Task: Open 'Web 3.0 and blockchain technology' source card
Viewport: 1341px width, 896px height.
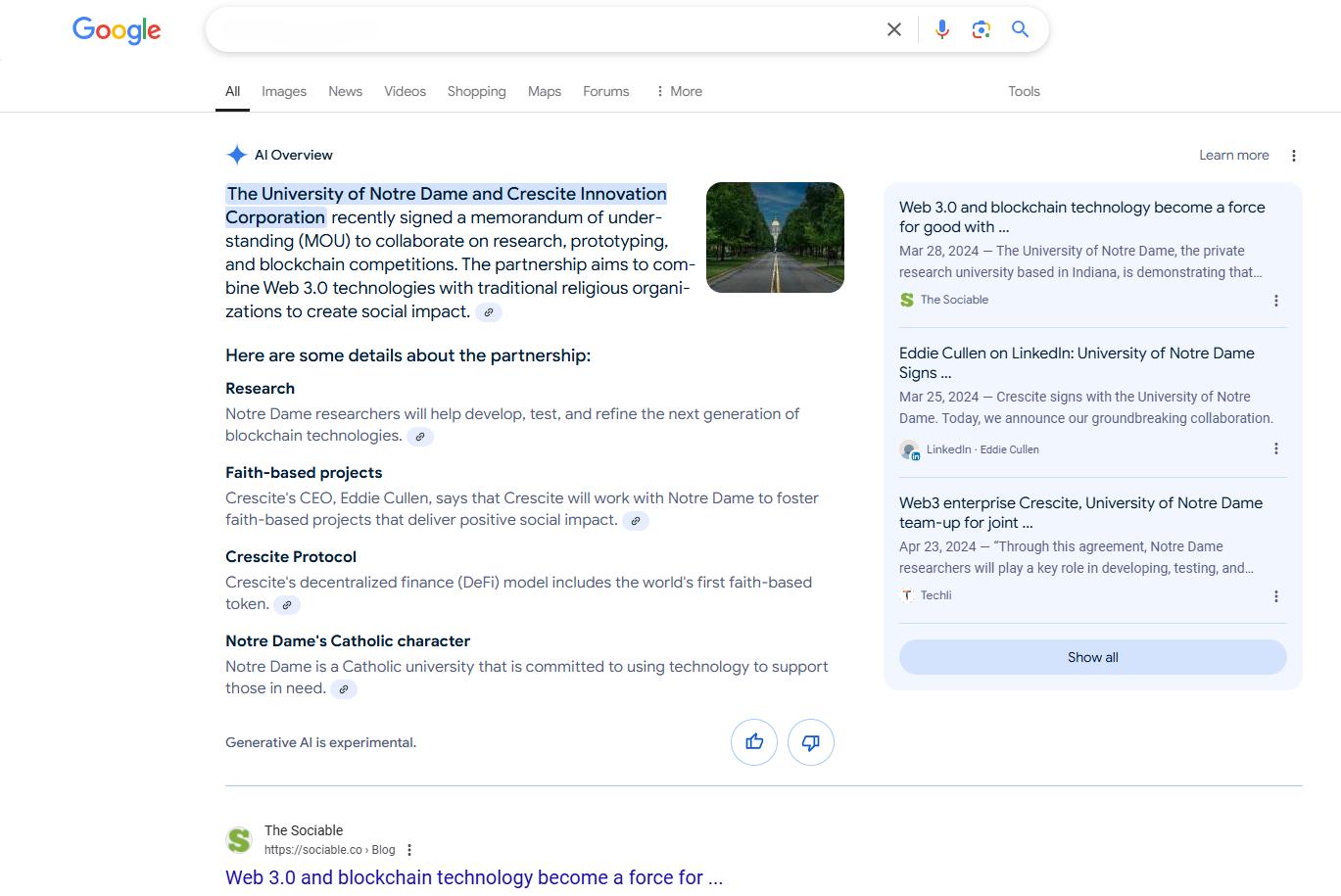Action: point(1082,217)
